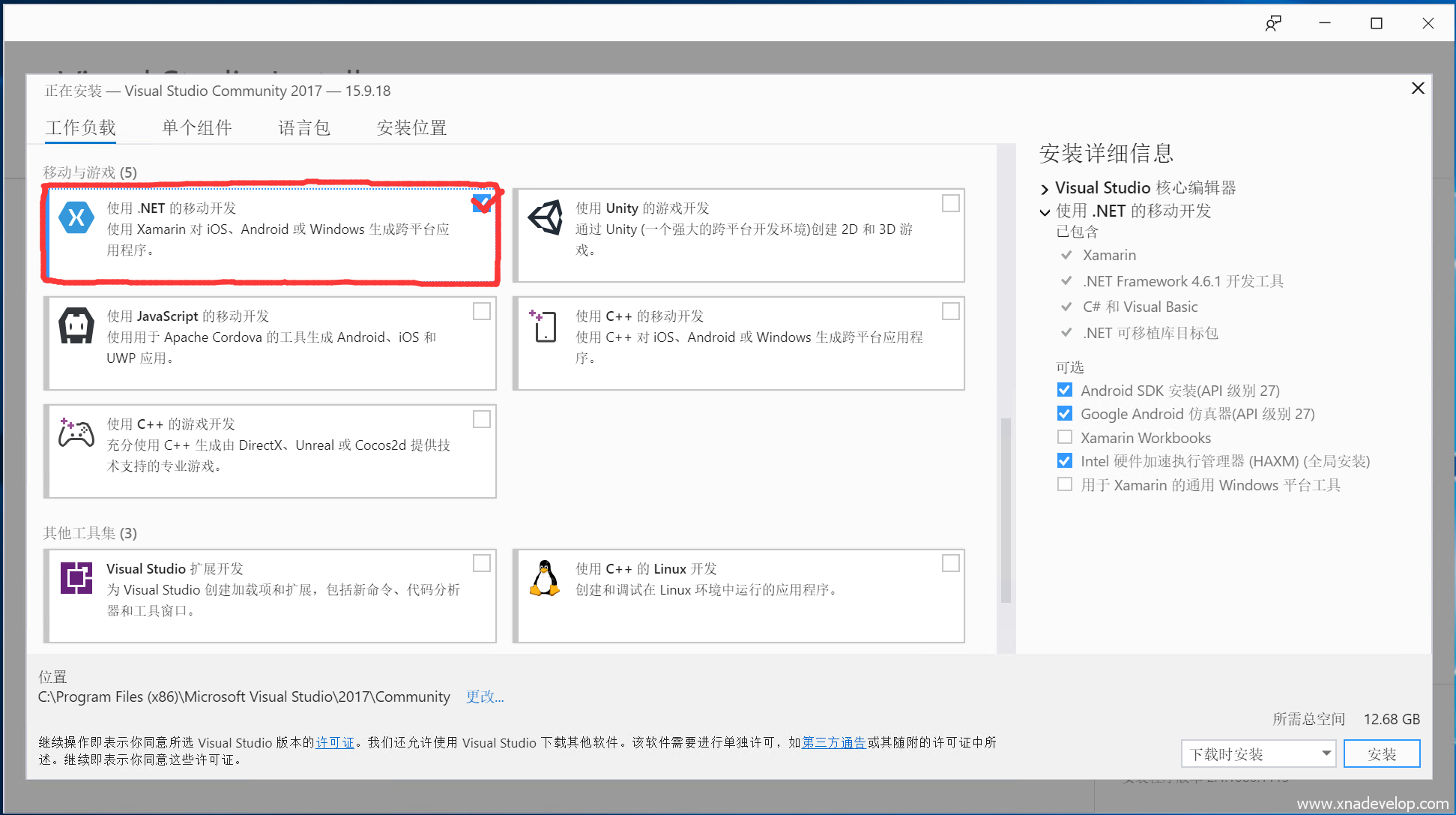Click the Xamarin .NET mobile workload icon
This screenshot has width=1456, height=815.
(76, 218)
